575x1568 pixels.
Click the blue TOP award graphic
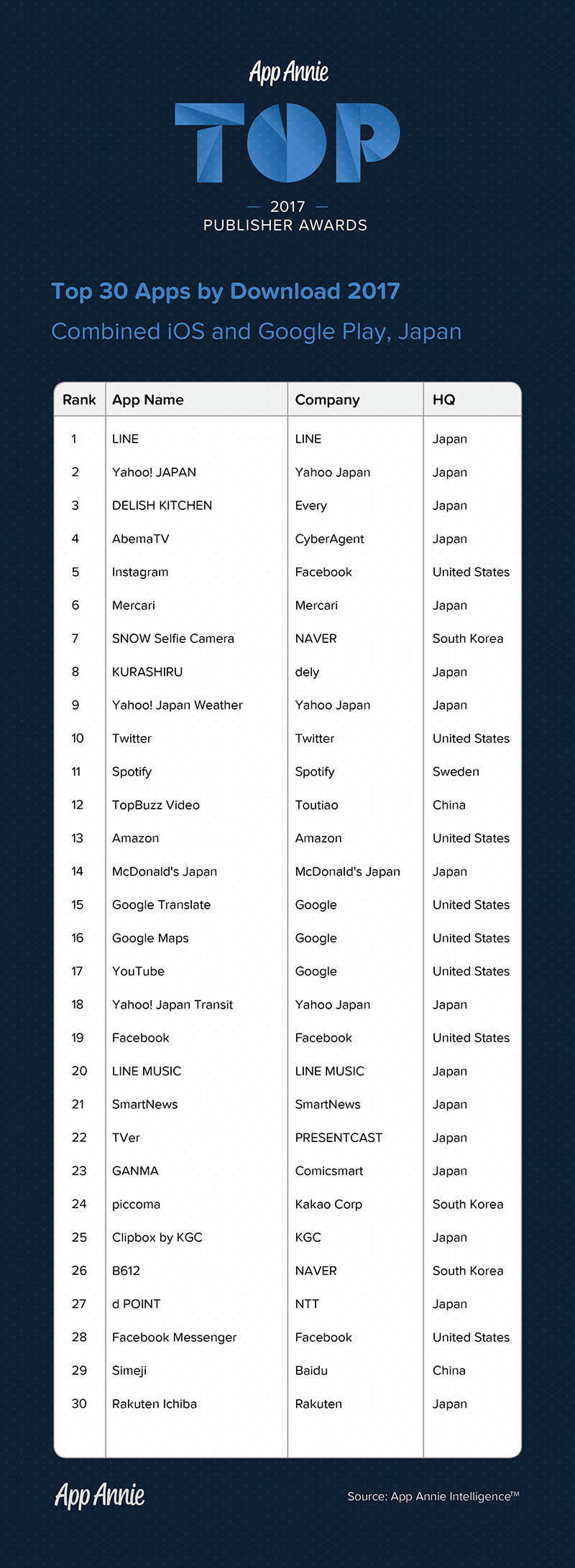[287, 142]
